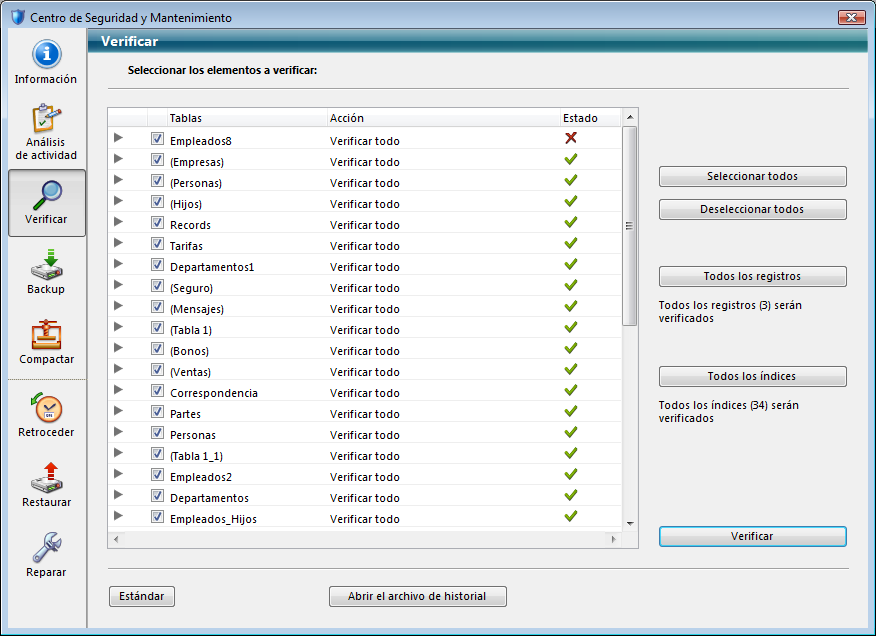876x636 pixels.
Task: Click the Estado column header
Action: pyautogui.click(x=591, y=118)
